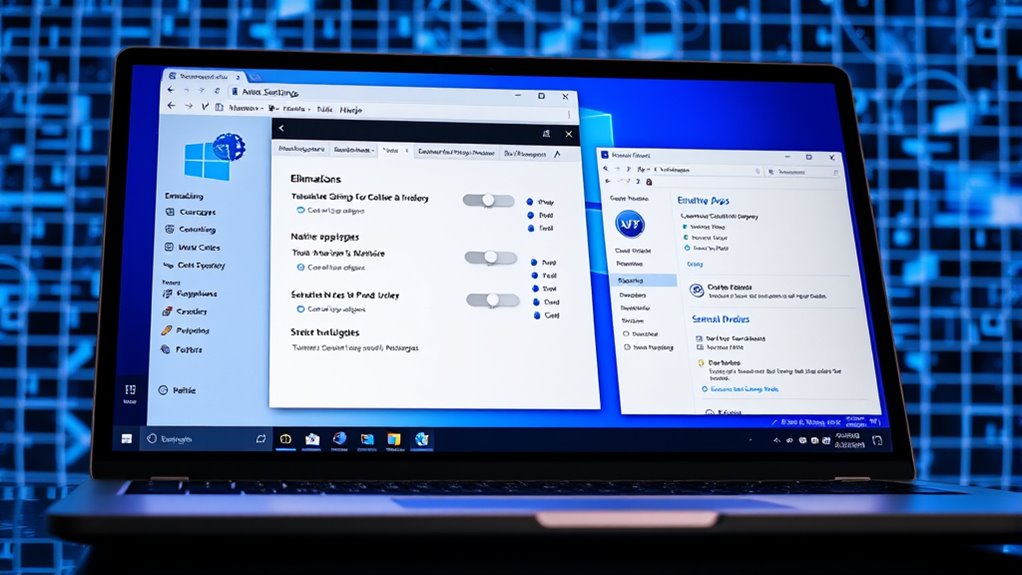Viewport: 1022px width, 575px height.
Task: Toggle the first switch under the top heading
Action: coord(488,200)
